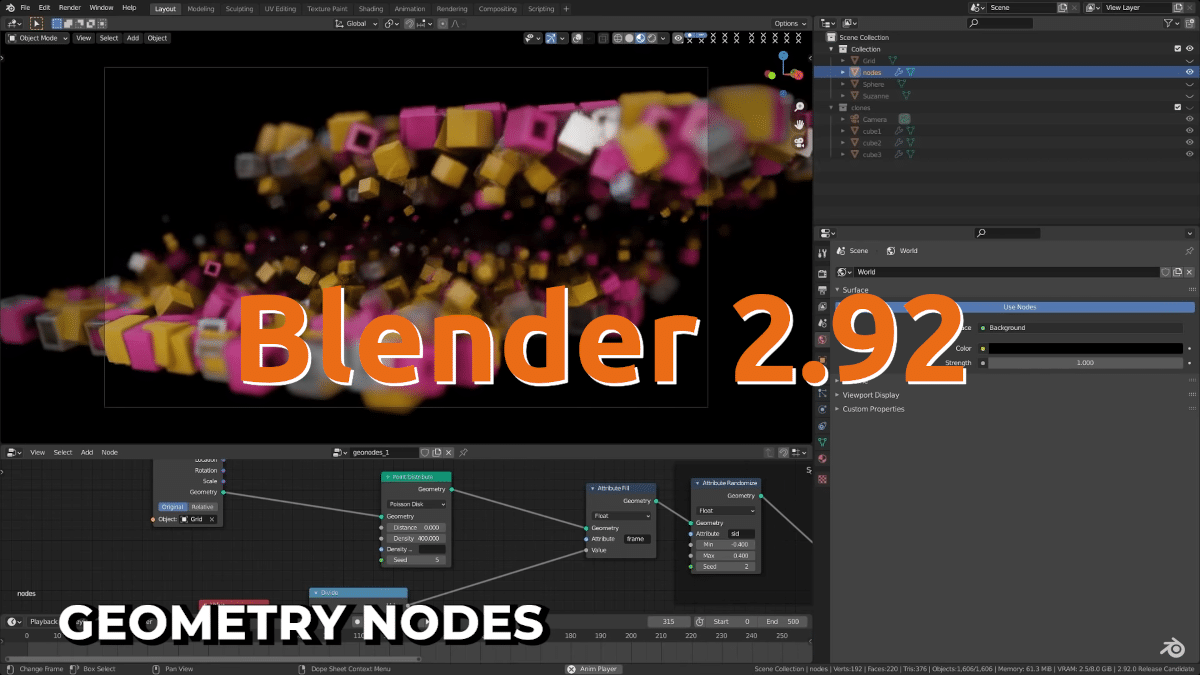Click the new scene icon next to Scene
The width and height of the screenshot is (1200, 675).
coord(1064,8)
